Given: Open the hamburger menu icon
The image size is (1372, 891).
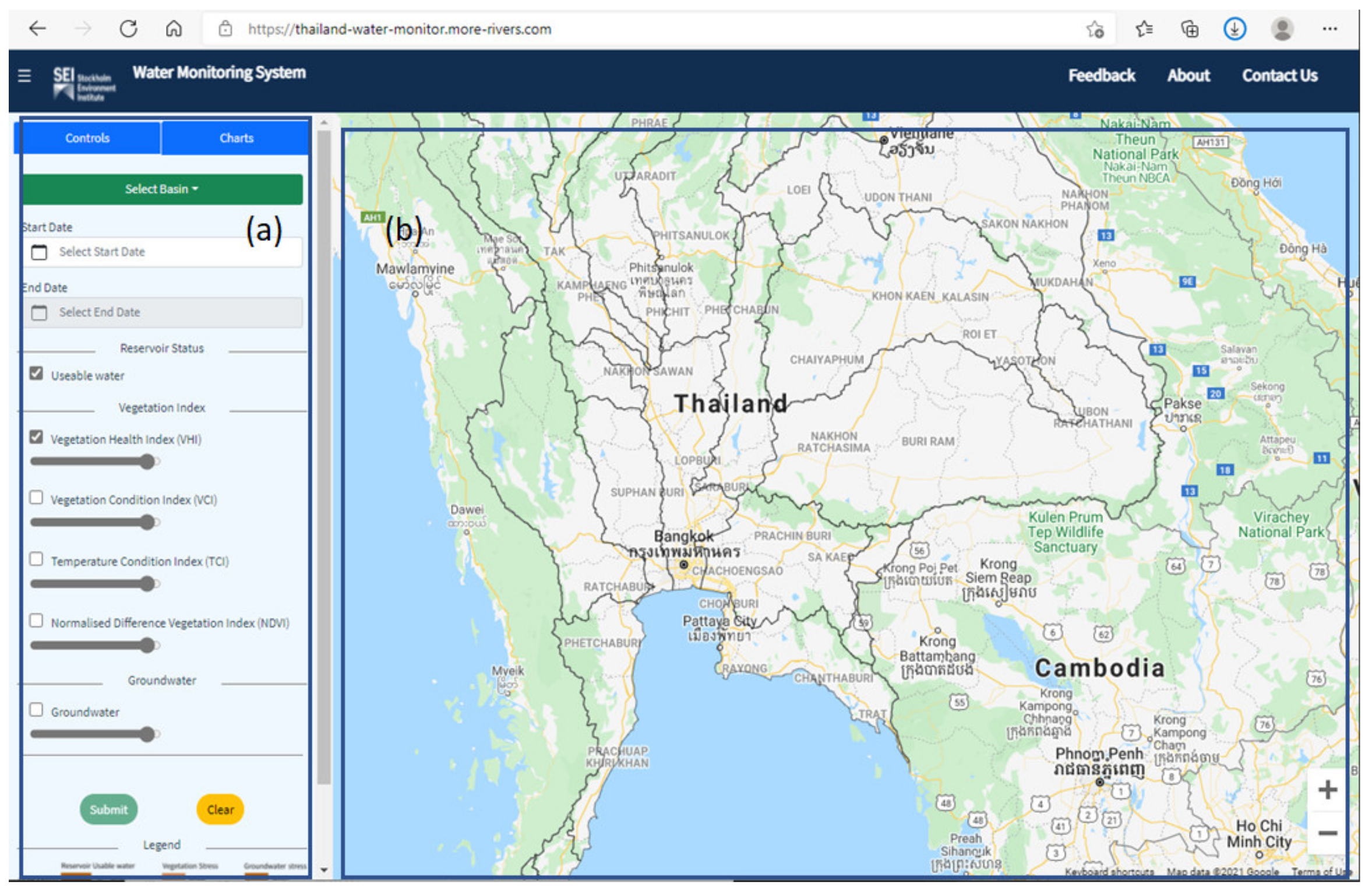Looking at the screenshot, I should (x=24, y=76).
